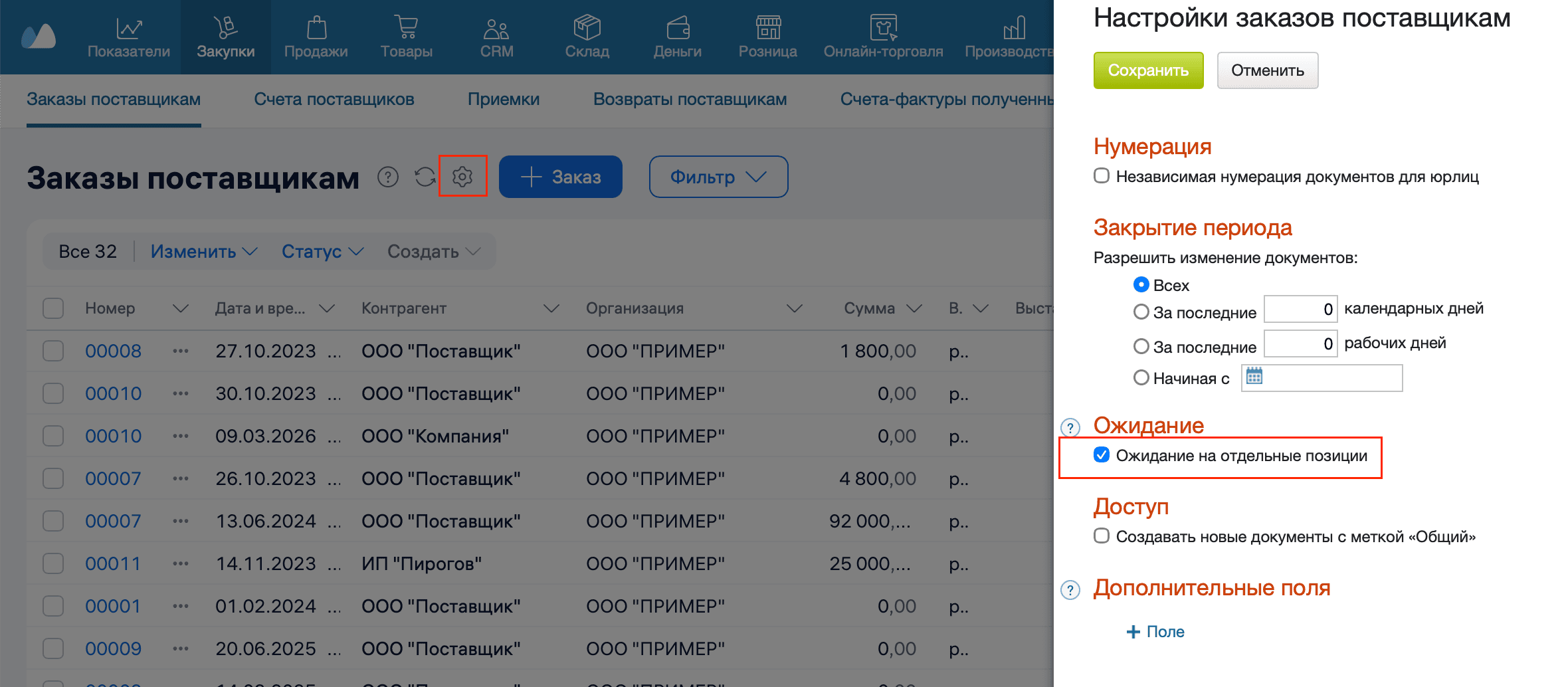Open the Показатели dashboard icon
This screenshot has height=687, width=1568.
coord(129,29)
